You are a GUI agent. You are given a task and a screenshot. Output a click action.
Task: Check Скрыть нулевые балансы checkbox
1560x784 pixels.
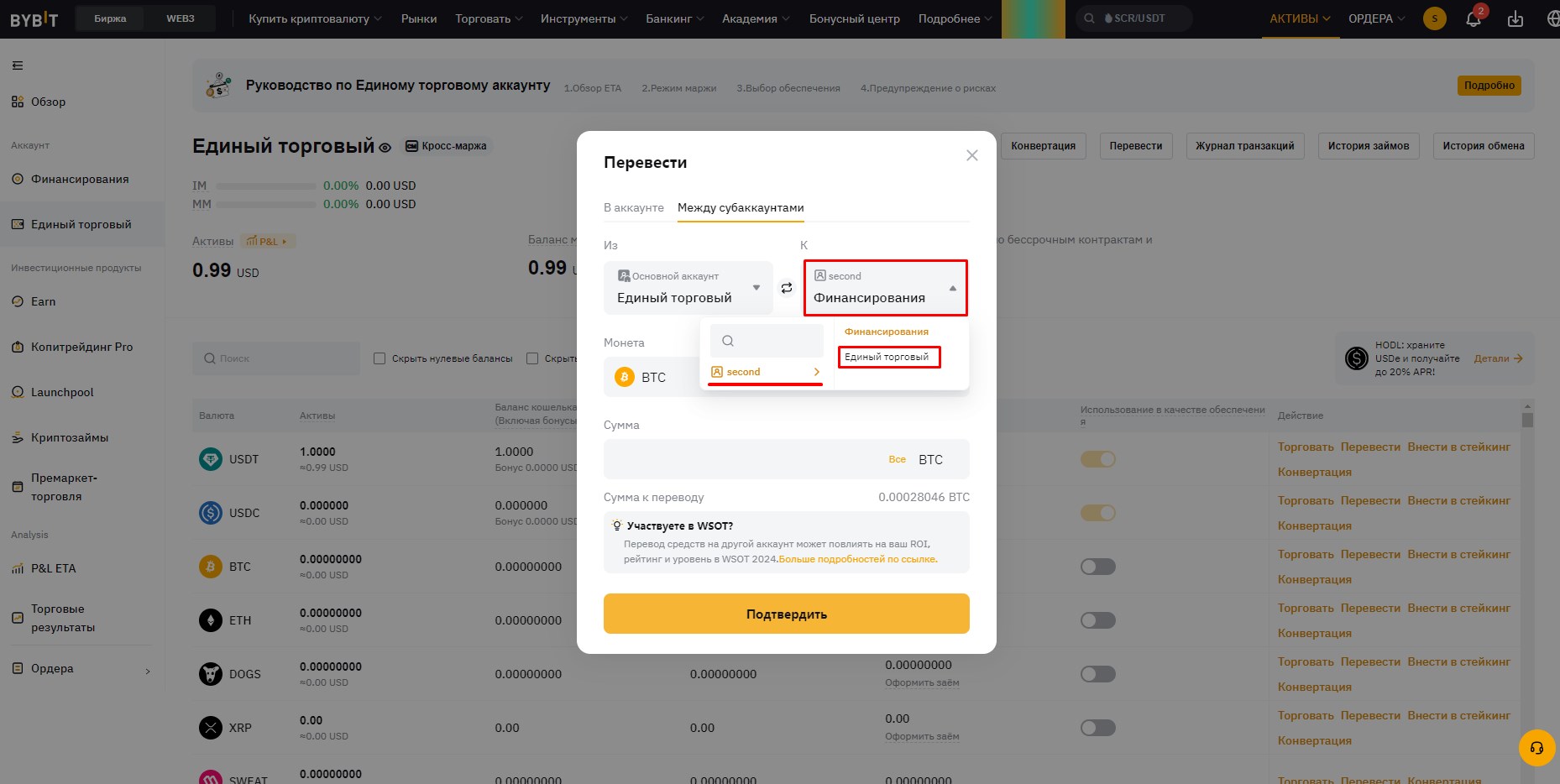pyautogui.click(x=380, y=358)
